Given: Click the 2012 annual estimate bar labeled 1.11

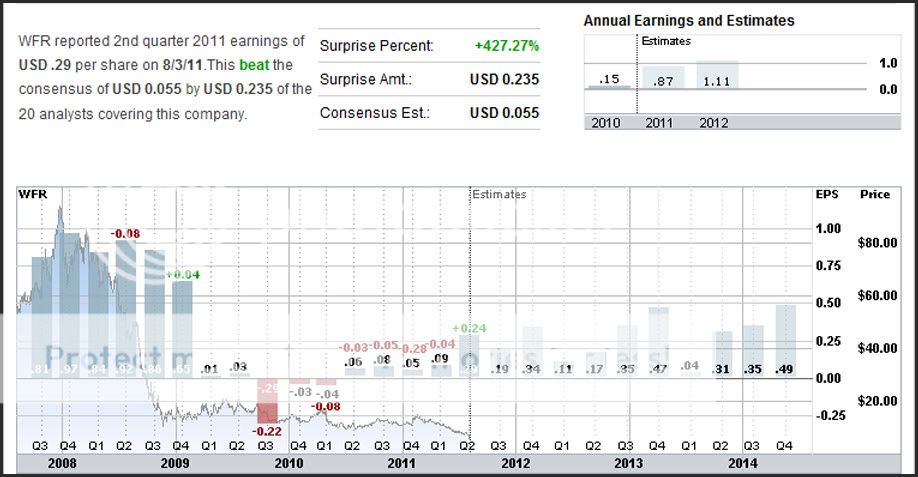Looking at the screenshot, I should 716,76.
